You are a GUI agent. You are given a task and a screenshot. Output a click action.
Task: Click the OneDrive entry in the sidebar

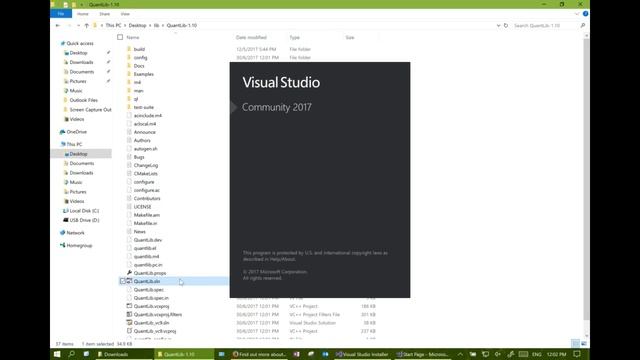click(76, 132)
